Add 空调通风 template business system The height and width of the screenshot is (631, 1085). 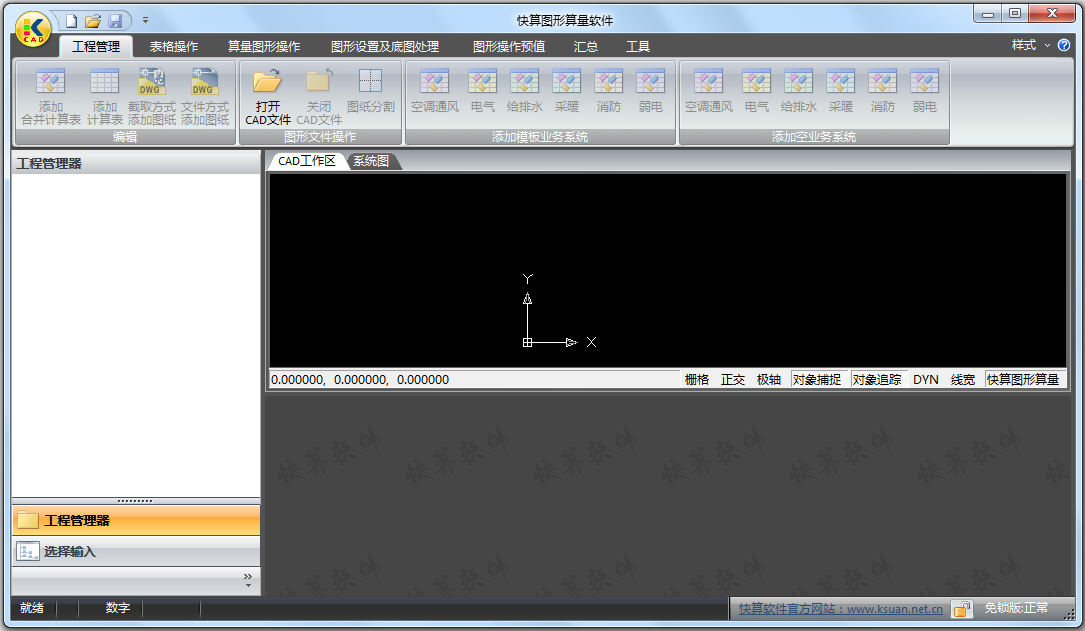435,91
